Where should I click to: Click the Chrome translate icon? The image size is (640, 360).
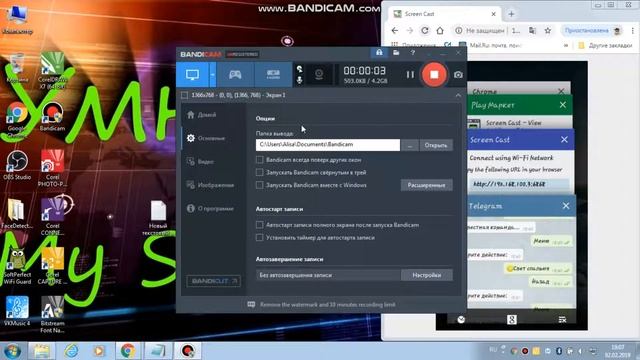coord(532,31)
